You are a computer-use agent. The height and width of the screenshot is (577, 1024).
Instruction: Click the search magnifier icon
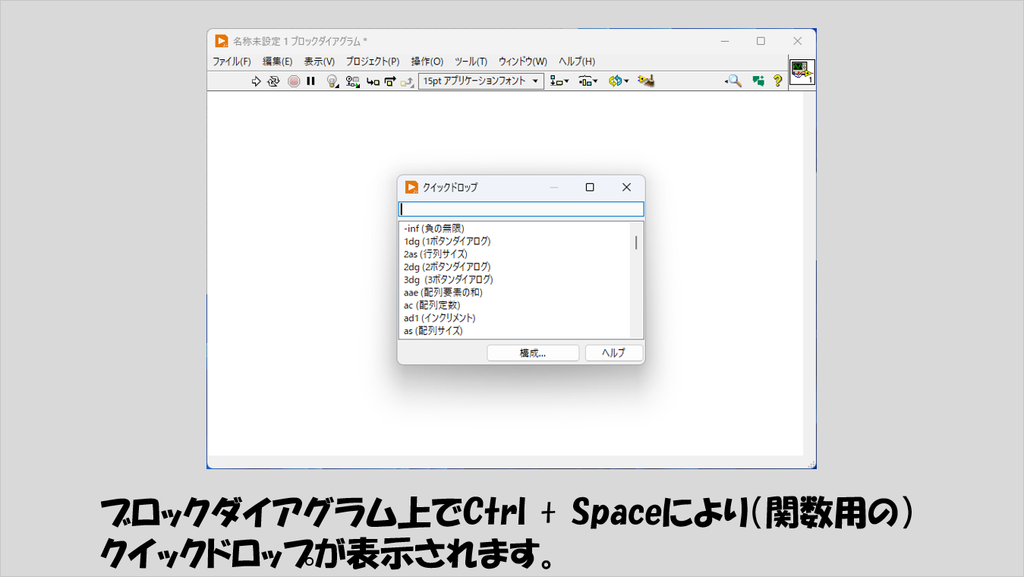tap(733, 81)
